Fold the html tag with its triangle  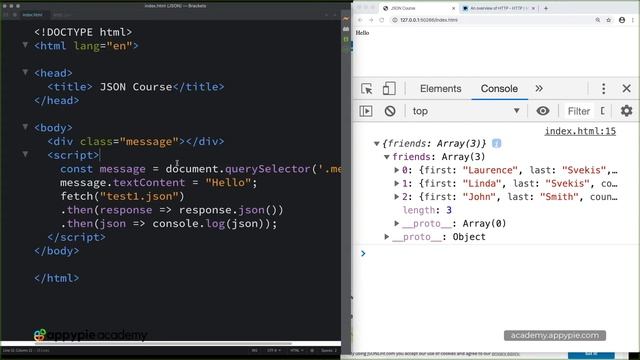tap(25, 45)
